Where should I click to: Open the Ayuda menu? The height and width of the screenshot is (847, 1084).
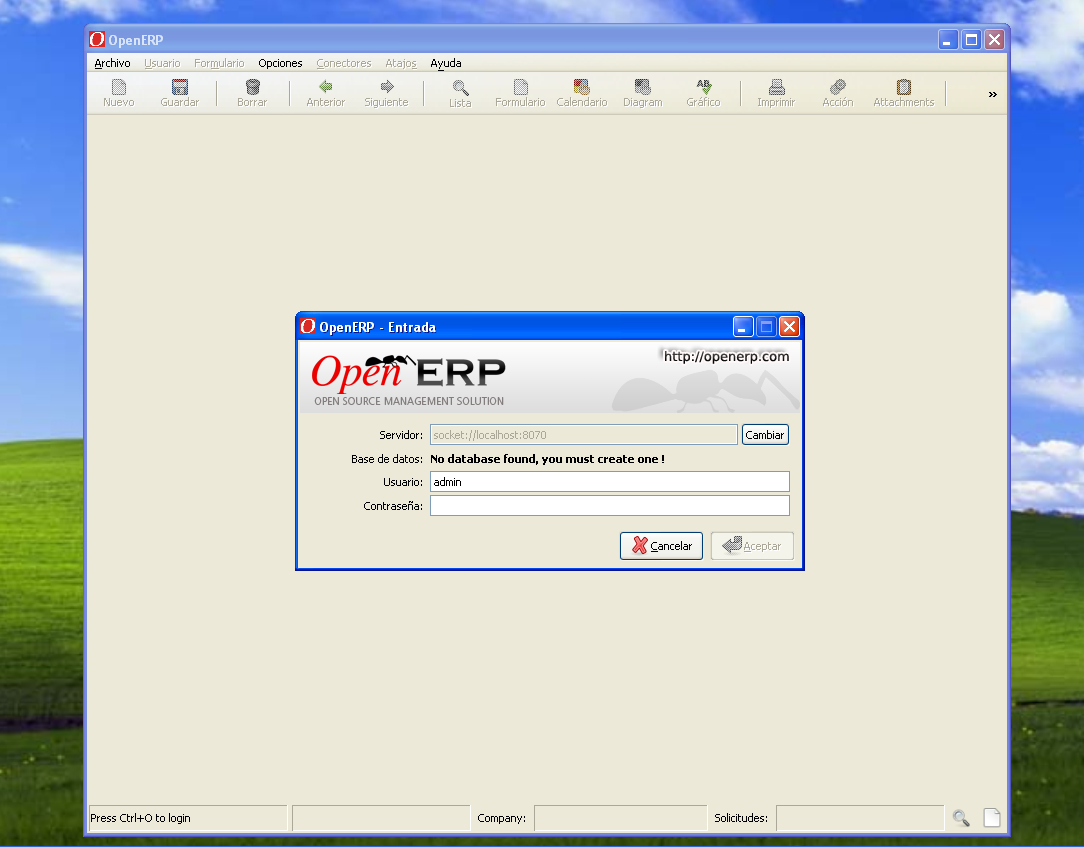pyautogui.click(x=446, y=63)
